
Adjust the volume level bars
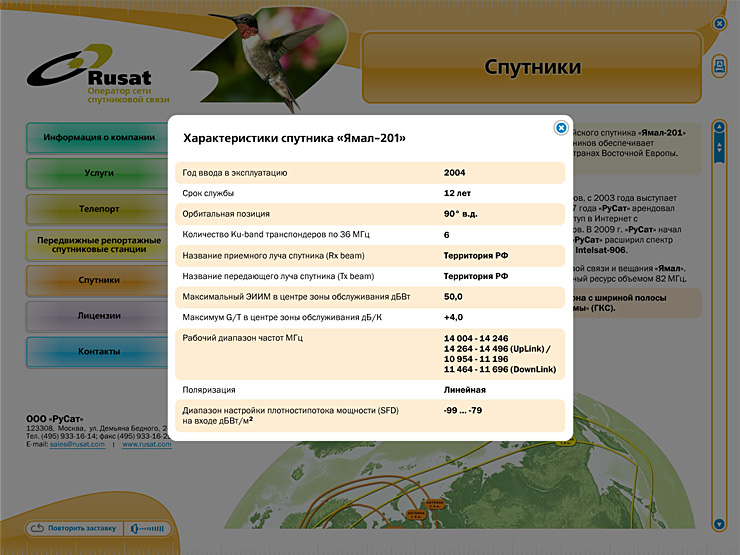click(x=154, y=528)
